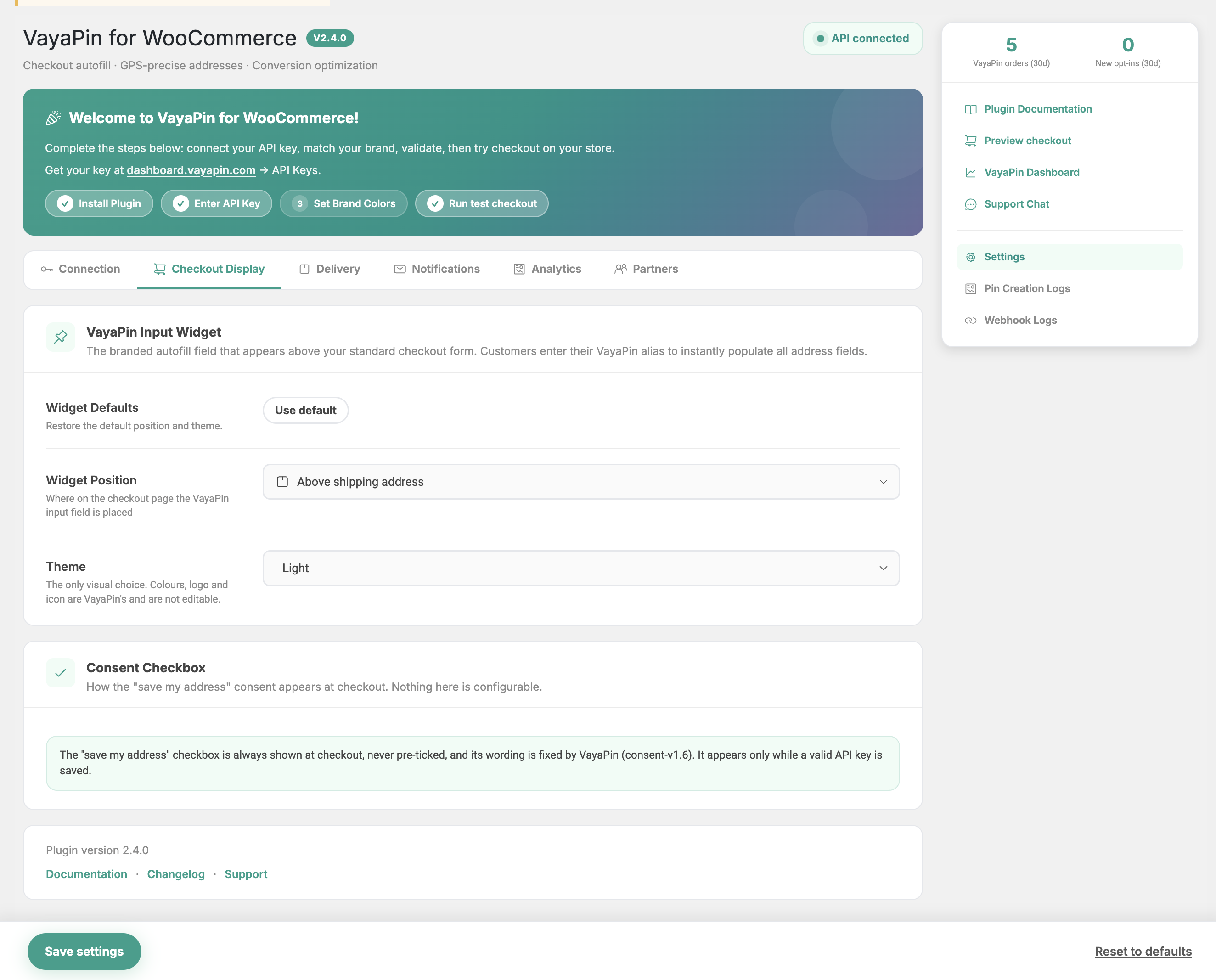The width and height of the screenshot is (1216, 980).
Task: Click the key icon on Connection tab
Action: [47, 269]
